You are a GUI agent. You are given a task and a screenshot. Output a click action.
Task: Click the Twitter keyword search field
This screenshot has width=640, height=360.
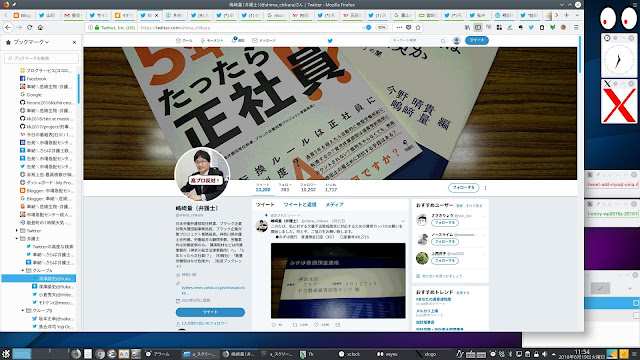(x=418, y=40)
